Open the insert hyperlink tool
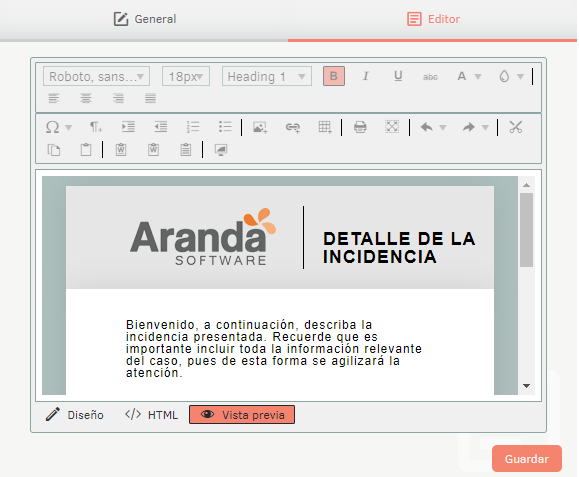This screenshot has width=579, height=477. tap(292, 127)
